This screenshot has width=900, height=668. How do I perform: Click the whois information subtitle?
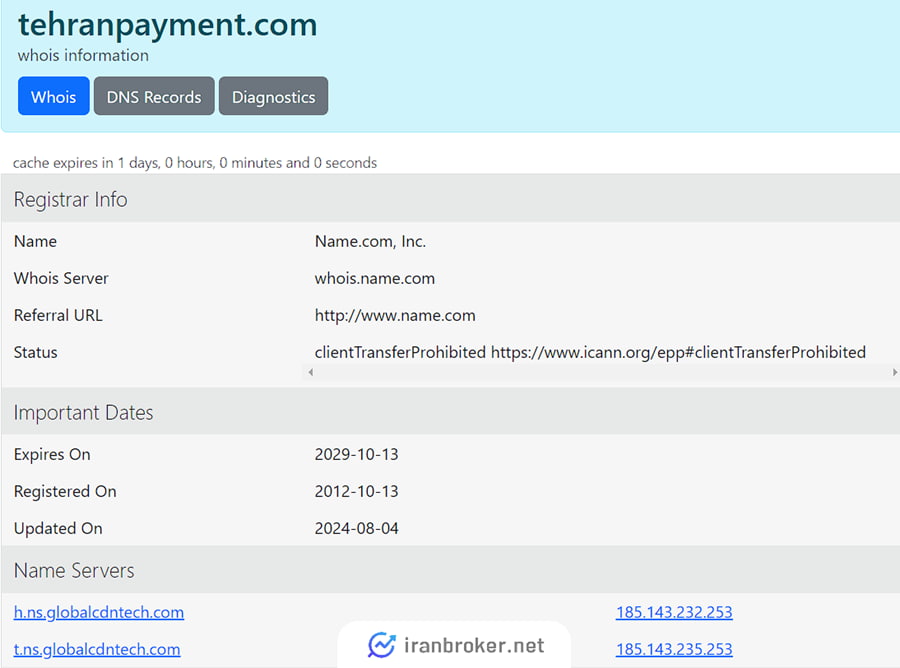pos(83,56)
